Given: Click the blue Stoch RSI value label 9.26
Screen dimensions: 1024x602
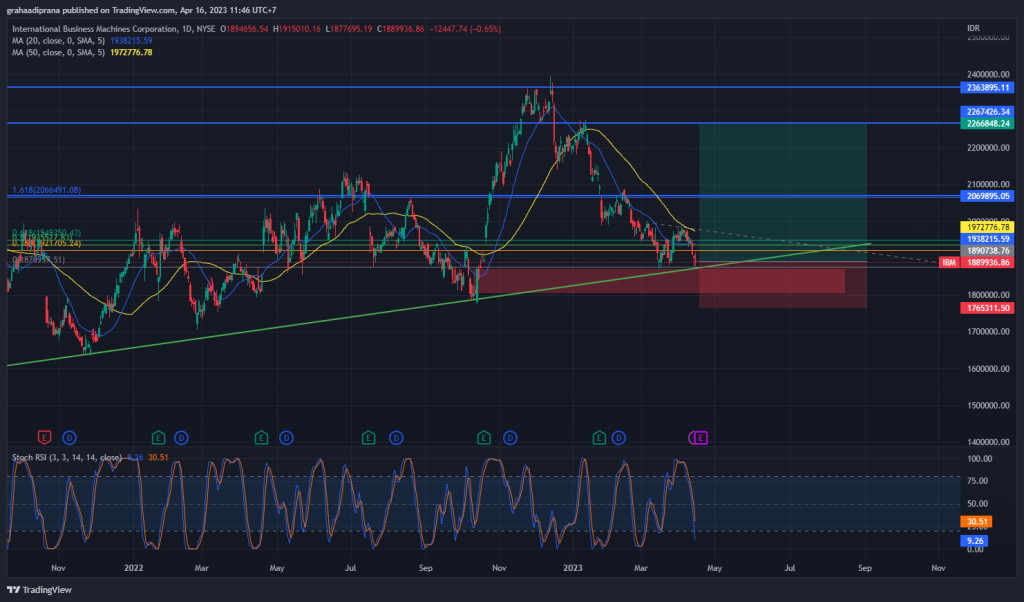Looking at the screenshot, I should [x=974, y=541].
